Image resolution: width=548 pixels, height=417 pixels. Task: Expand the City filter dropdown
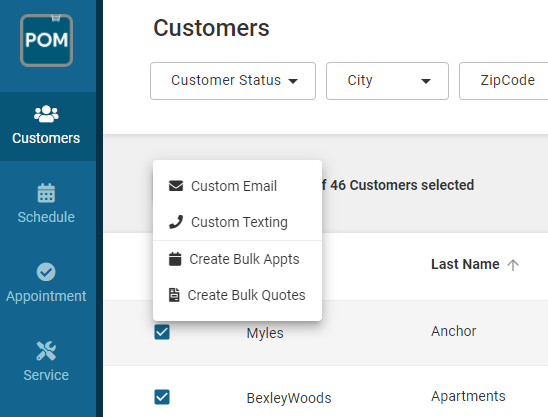[x=387, y=81]
